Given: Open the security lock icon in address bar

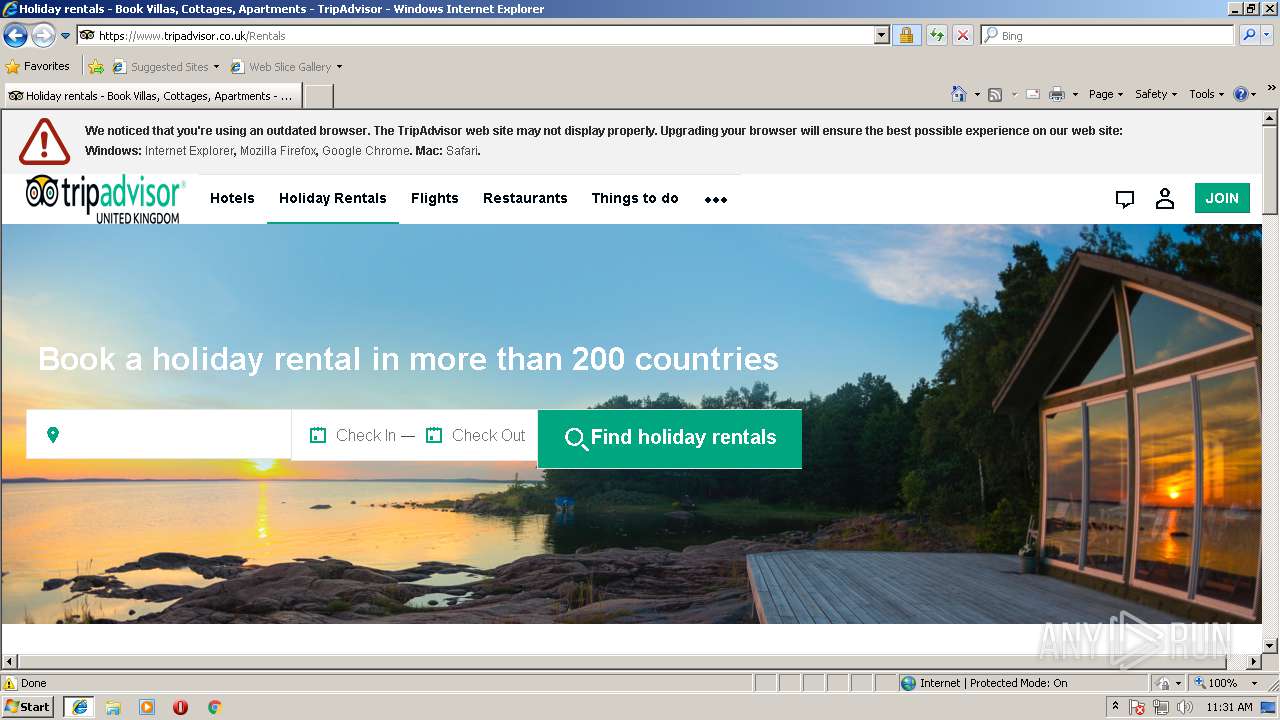Looking at the screenshot, I should click(906, 36).
